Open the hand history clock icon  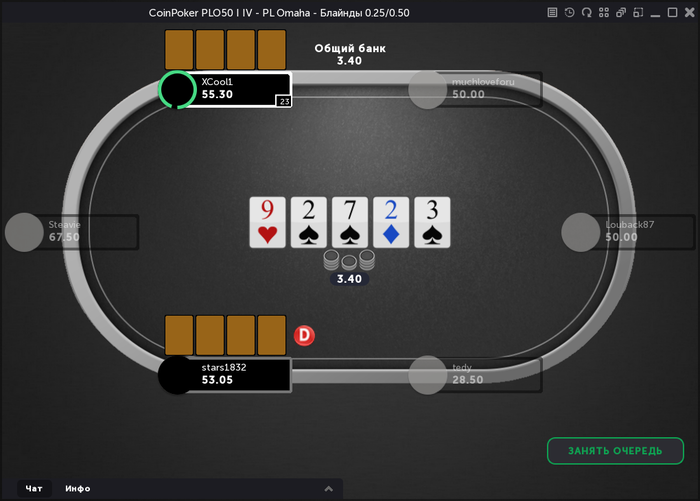[569, 13]
